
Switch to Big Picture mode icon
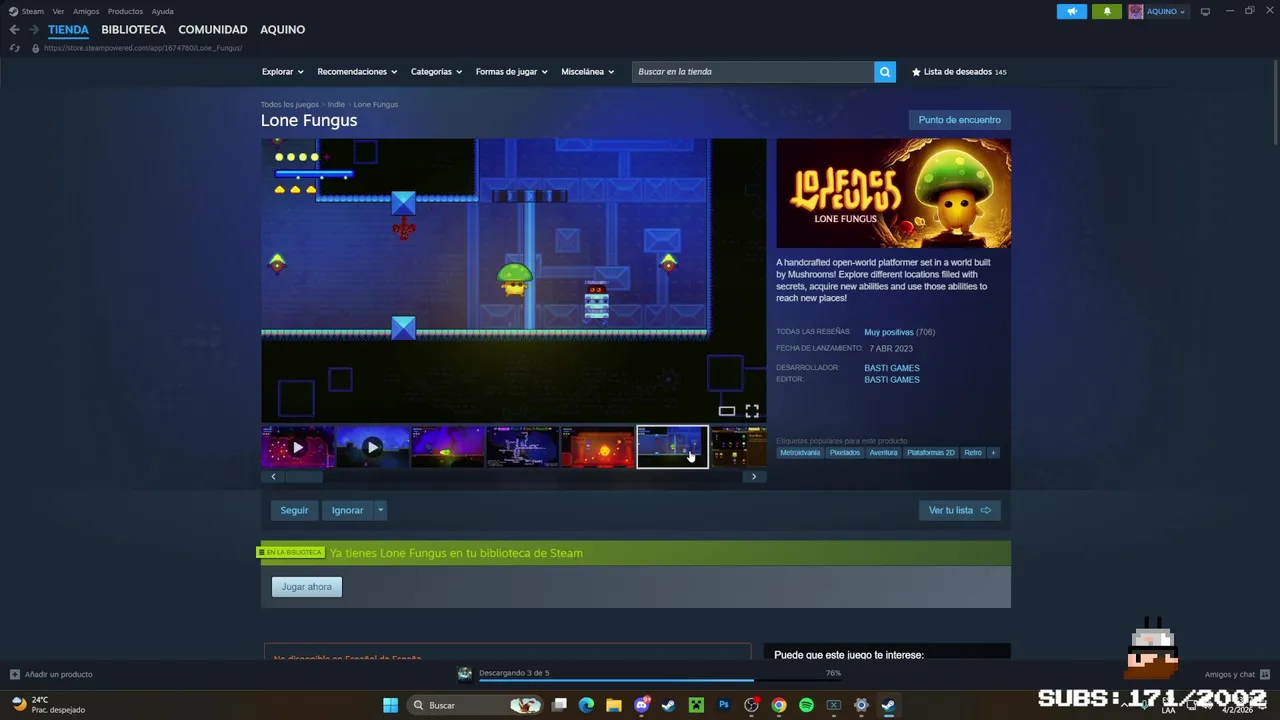click(x=1205, y=11)
